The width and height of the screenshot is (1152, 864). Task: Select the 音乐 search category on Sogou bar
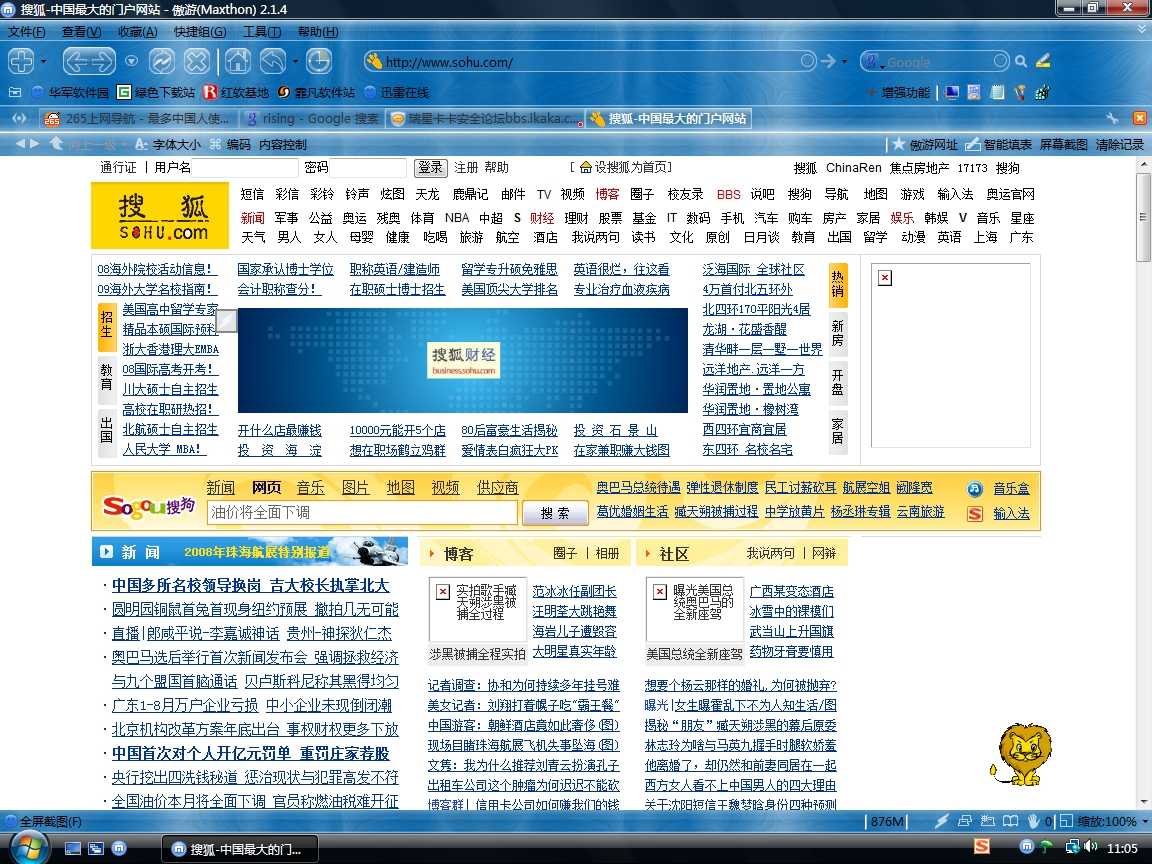pos(310,487)
